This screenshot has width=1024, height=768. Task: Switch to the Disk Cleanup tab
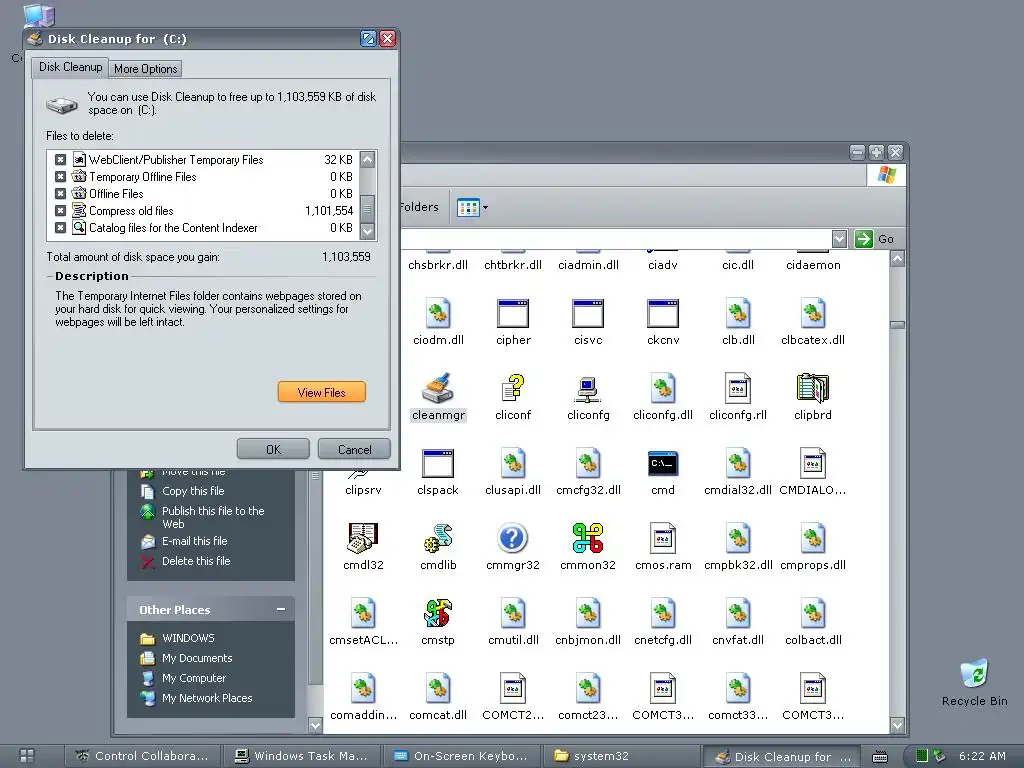71,67
